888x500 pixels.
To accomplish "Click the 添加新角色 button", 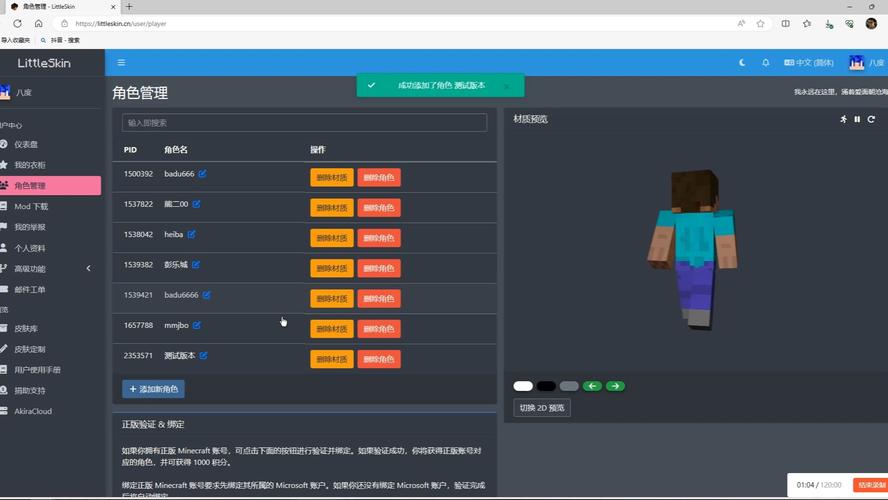I will point(153,389).
